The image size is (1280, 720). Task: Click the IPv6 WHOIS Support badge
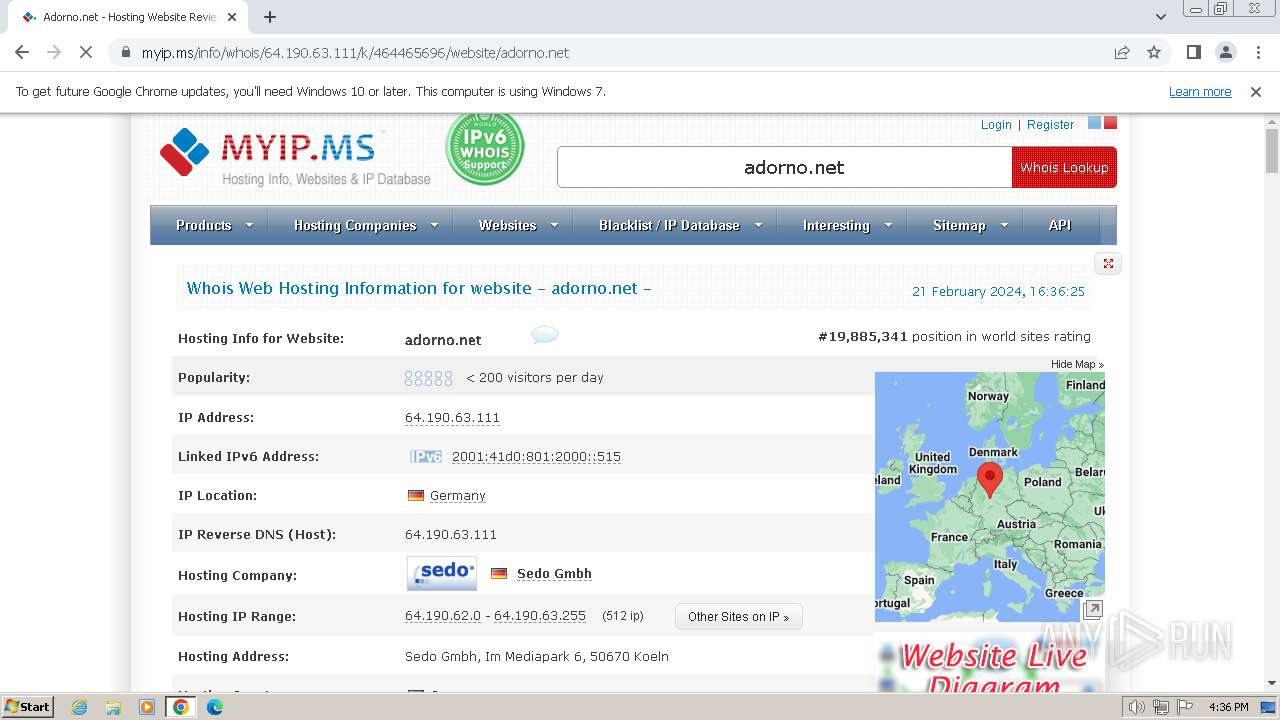[485, 149]
